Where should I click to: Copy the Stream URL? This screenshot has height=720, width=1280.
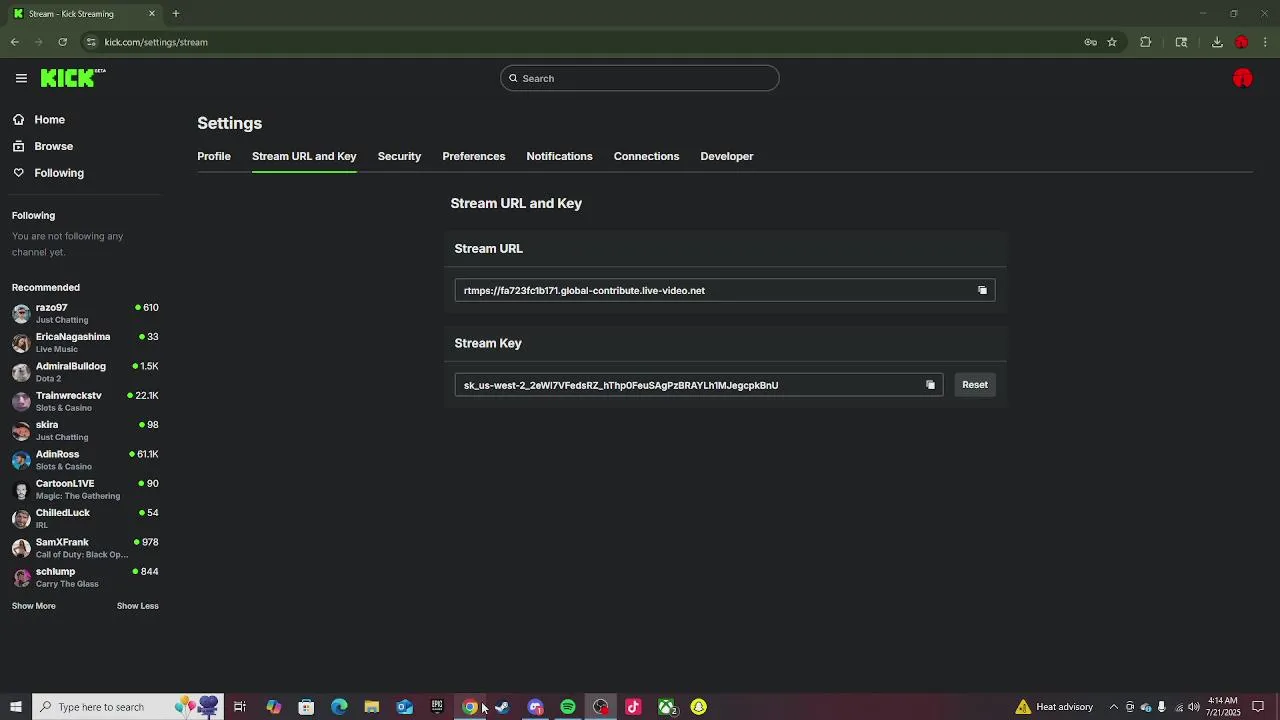click(x=982, y=290)
